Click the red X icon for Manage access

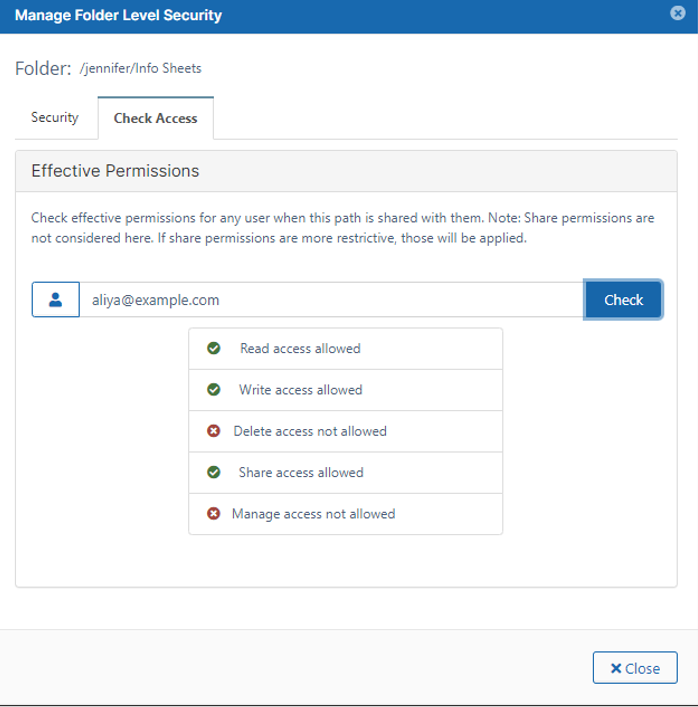point(213,514)
